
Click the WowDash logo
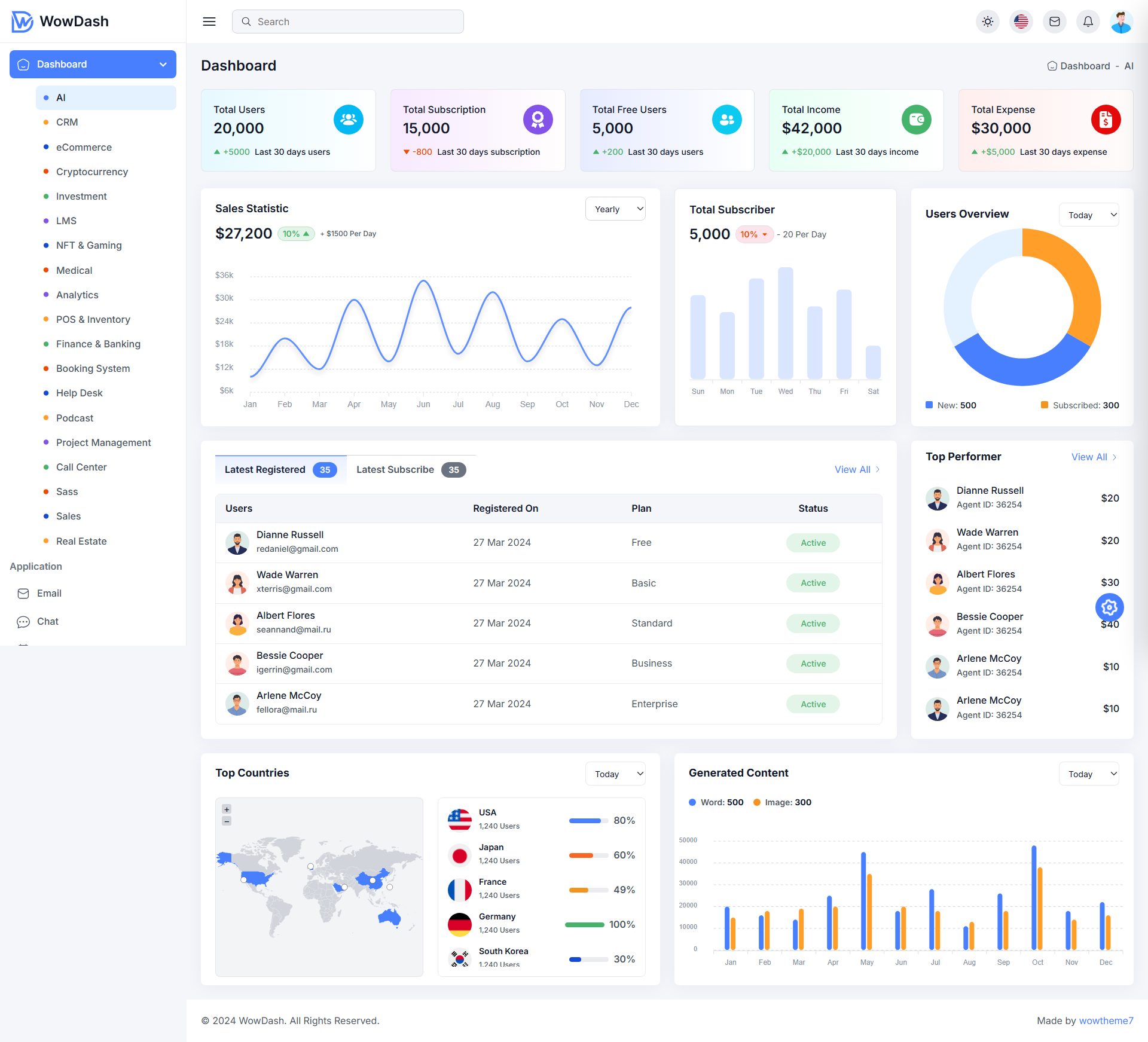pyautogui.click(x=60, y=22)
